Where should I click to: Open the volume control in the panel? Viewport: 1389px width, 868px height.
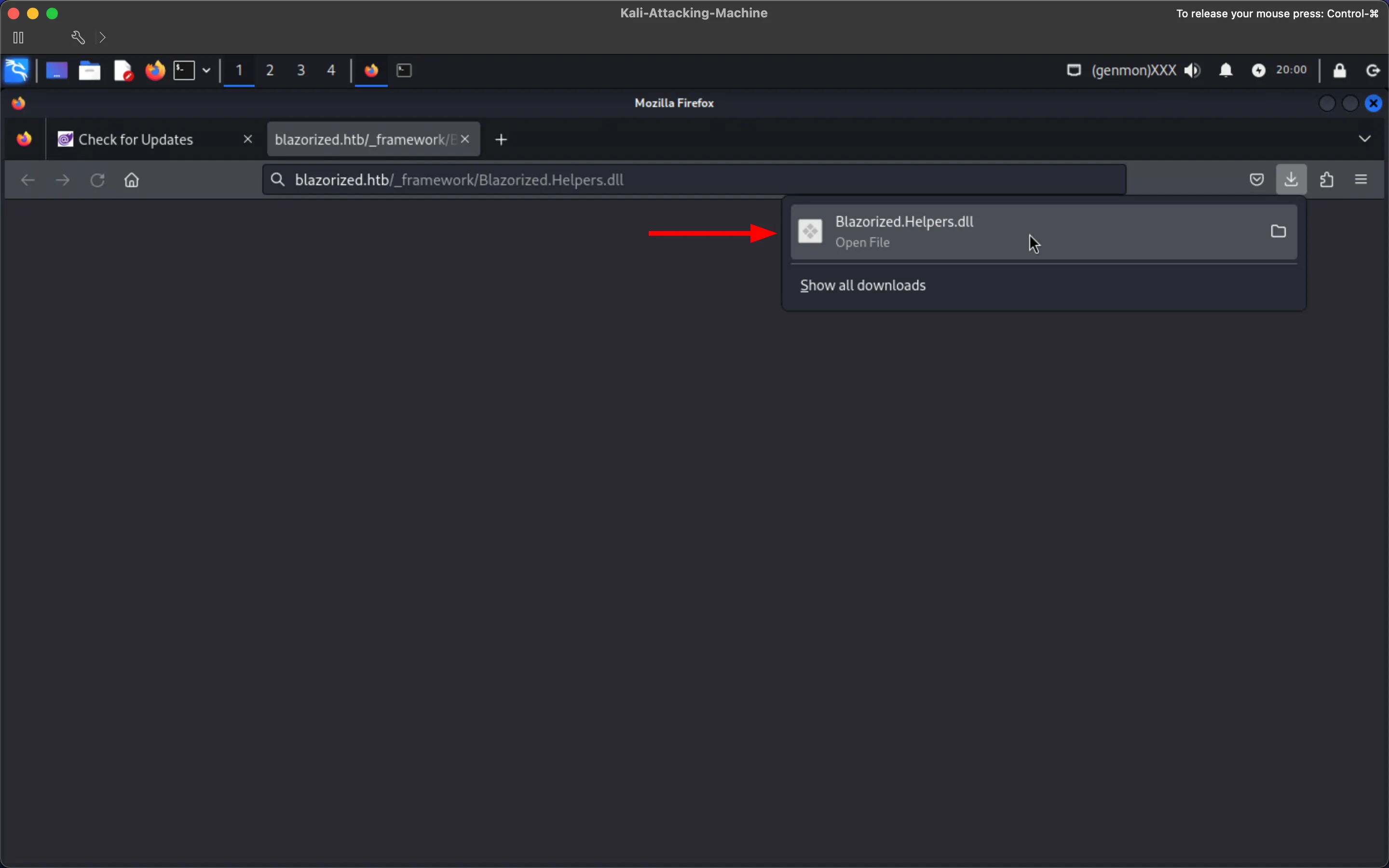[1193, 70]
